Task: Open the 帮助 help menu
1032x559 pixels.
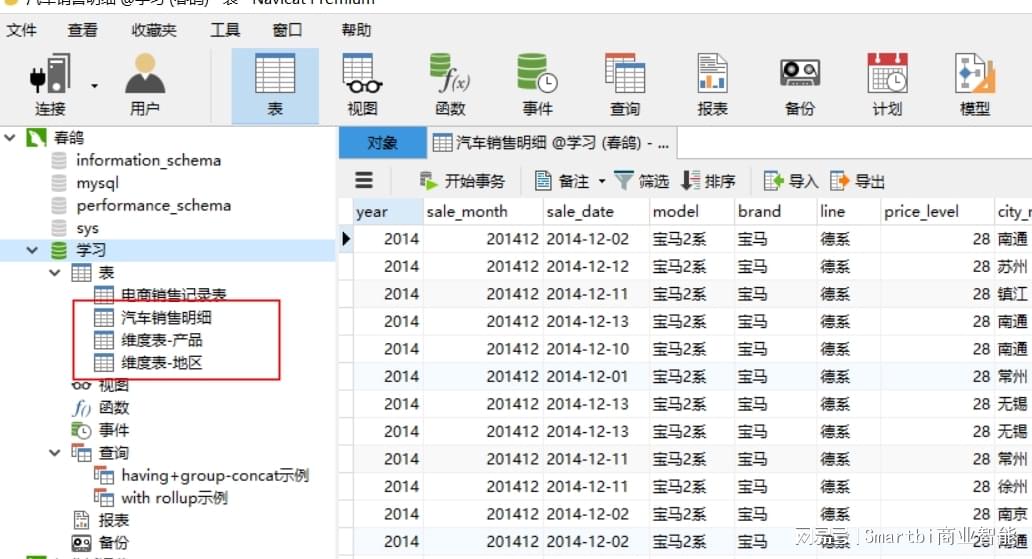Action: coord(356,30)
